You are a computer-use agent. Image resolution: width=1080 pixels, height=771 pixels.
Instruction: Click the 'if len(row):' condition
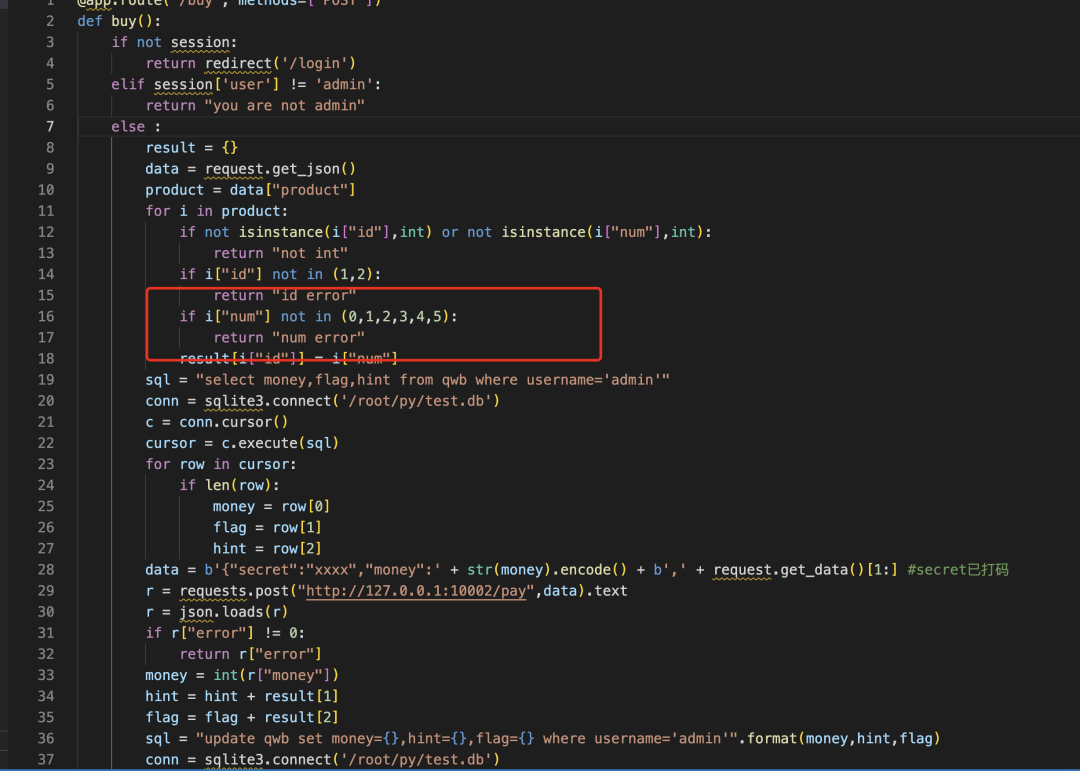click(x=229, y=485)
